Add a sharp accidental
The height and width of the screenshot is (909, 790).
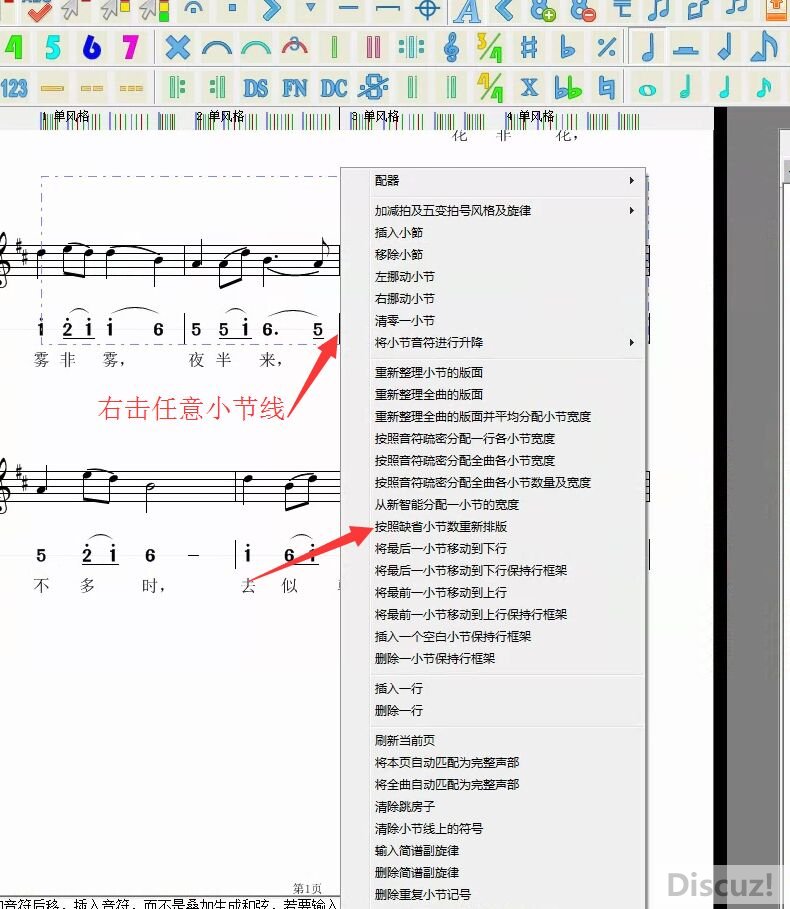[x=529, y=47]
